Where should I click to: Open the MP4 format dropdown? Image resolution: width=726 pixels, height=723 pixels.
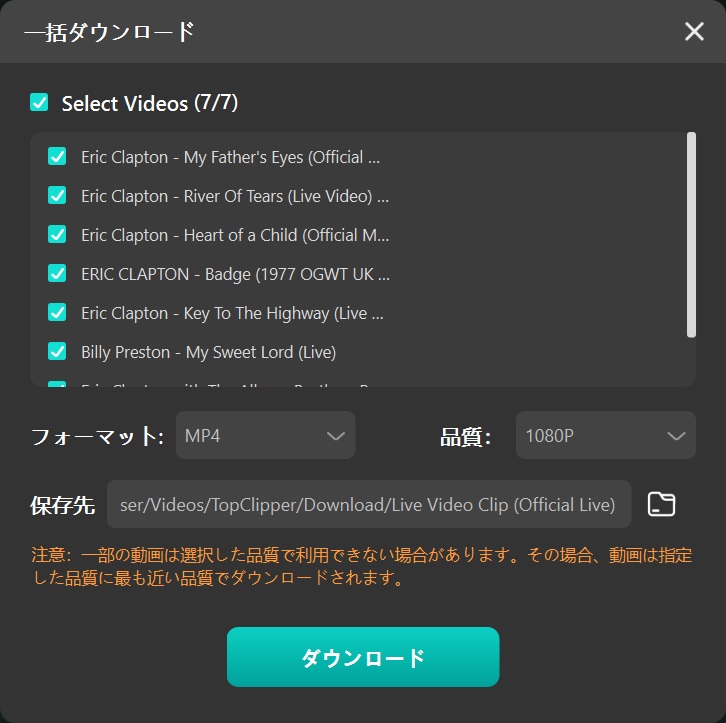point(265,435)
